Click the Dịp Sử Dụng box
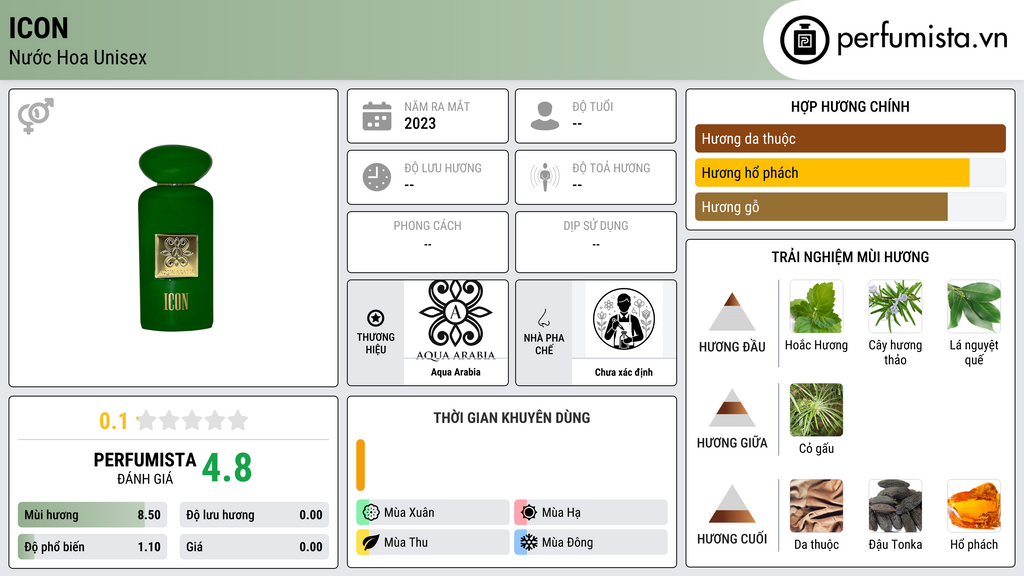The width and height of the screenshot is (1024, 576). pyautogui.click(x=596, y=242)
